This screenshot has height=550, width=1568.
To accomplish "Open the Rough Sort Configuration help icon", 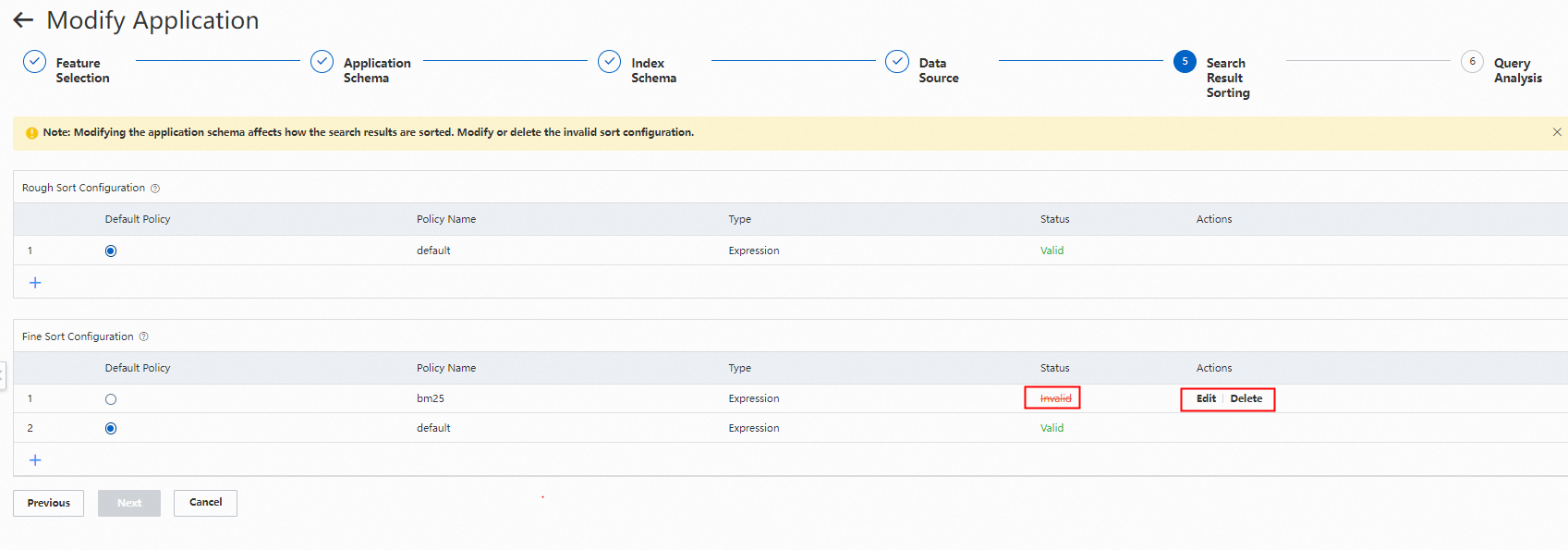I will 155,189.
